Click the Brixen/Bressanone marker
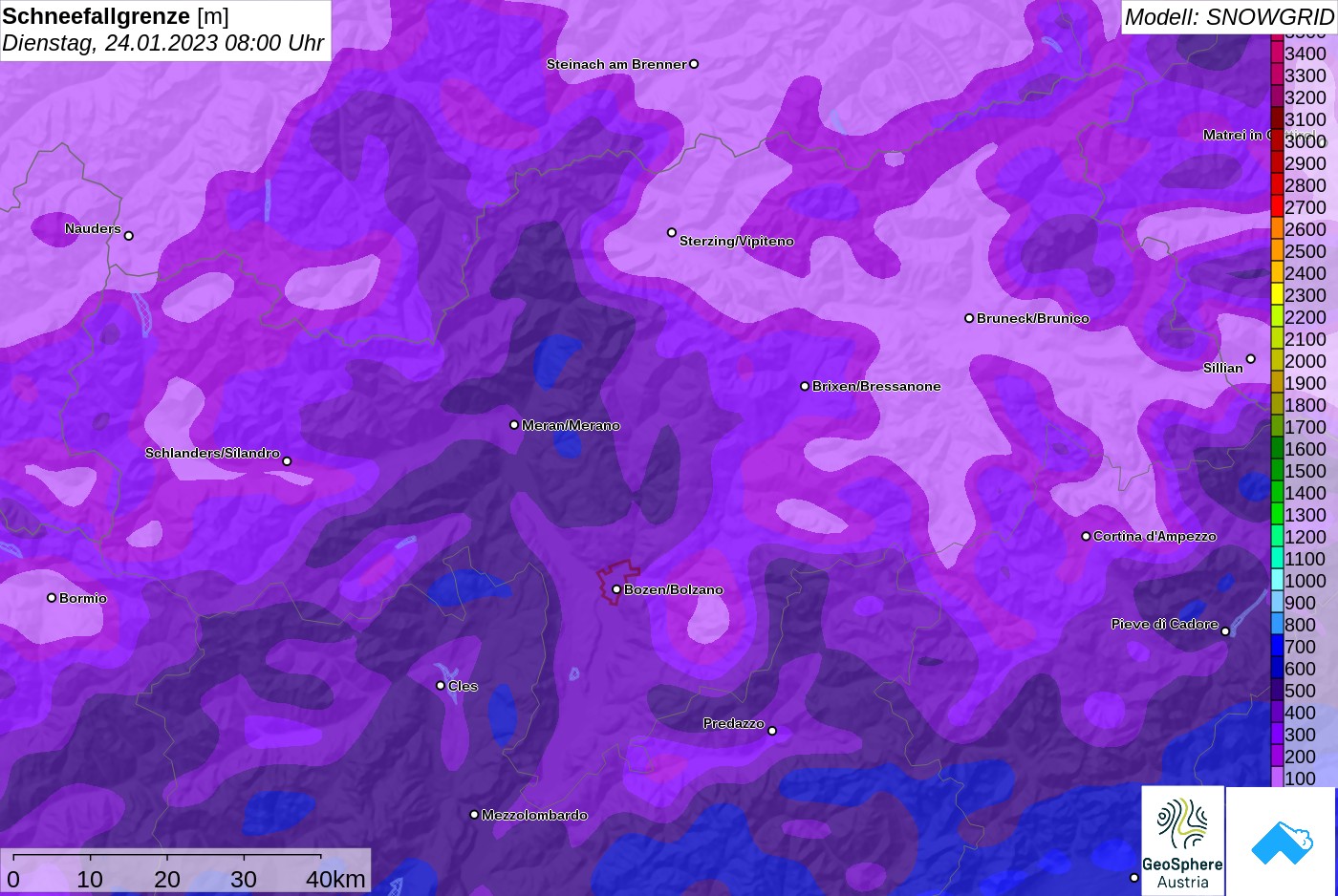 point(805,386)
